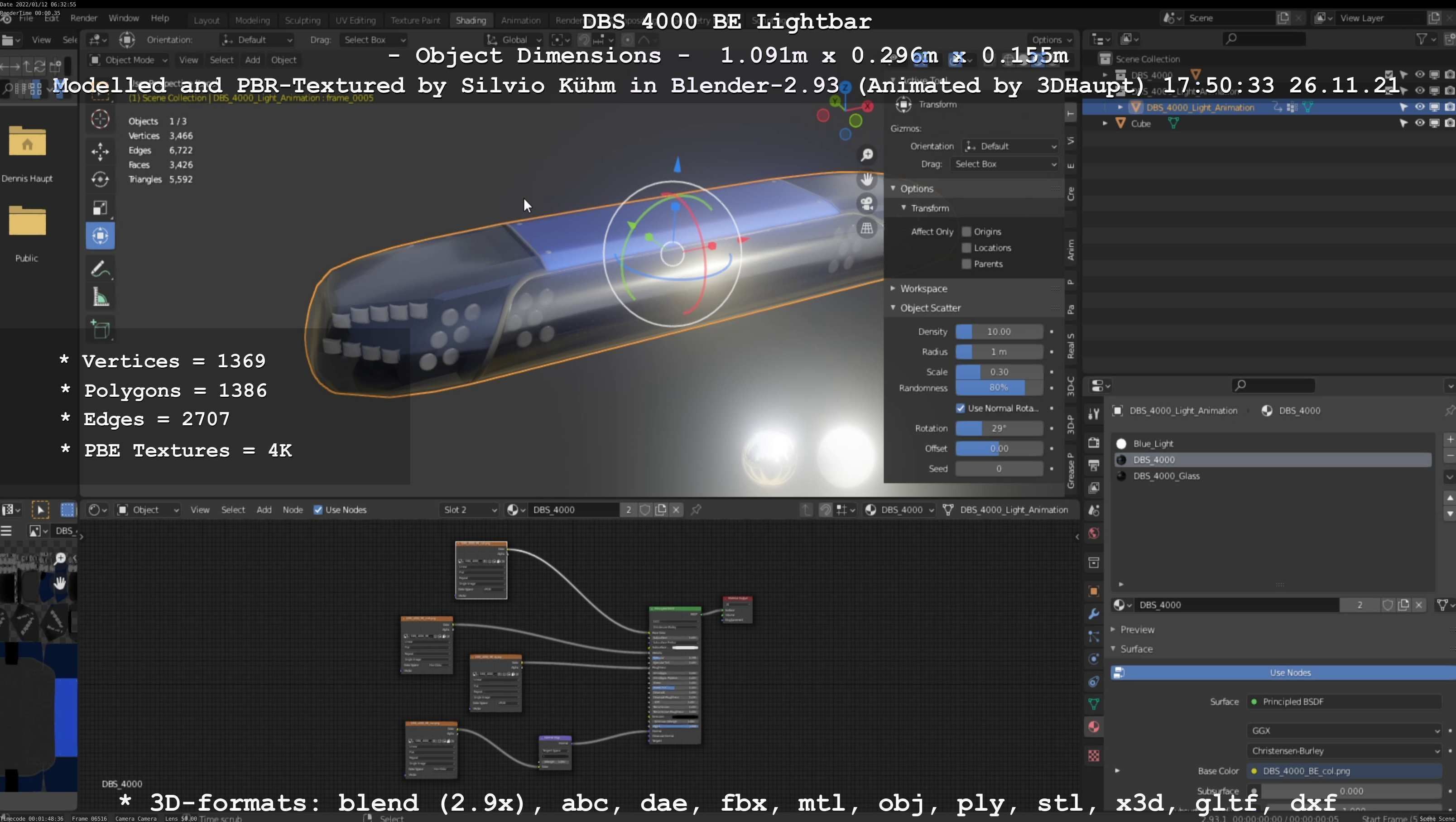Screen dimensions: 1456x822
Task: Click Rotation slider 29°
Action: click(999, 428)
